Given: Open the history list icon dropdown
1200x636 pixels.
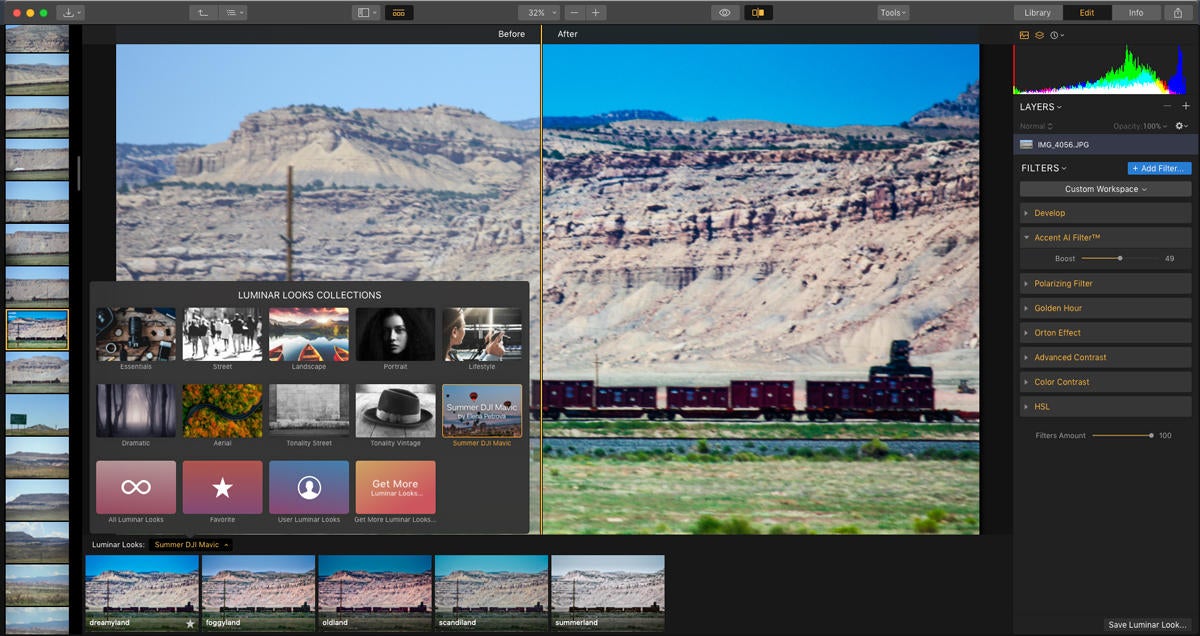Looking at the screenshot, I should (233, 13).
